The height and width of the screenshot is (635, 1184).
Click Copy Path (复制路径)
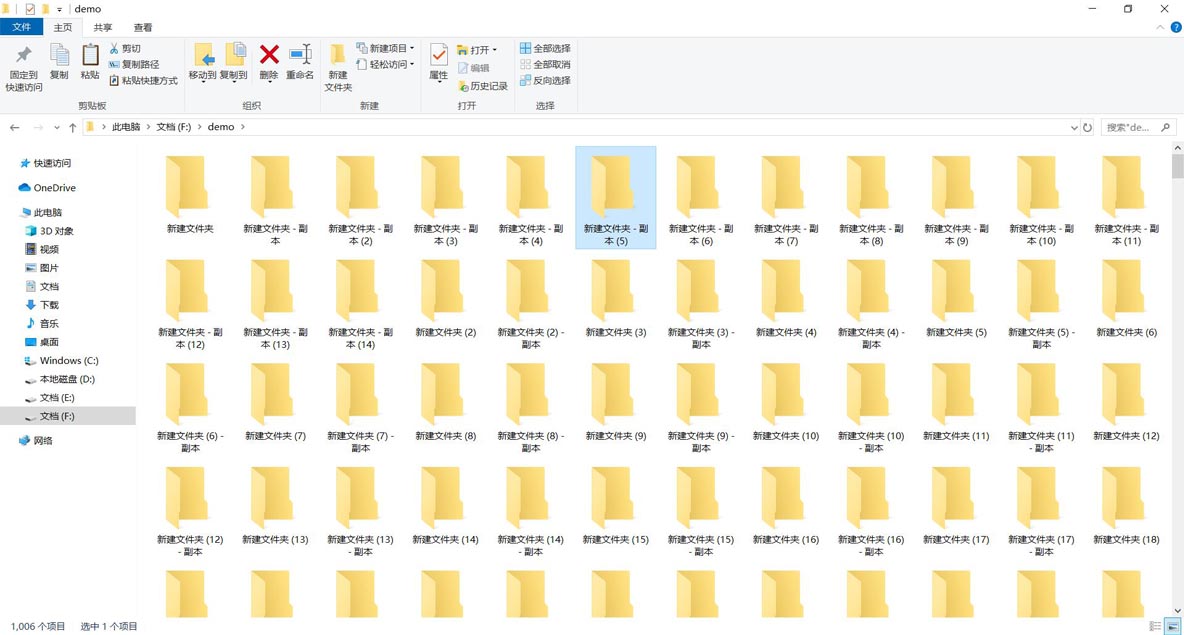(x=134, y=64)
